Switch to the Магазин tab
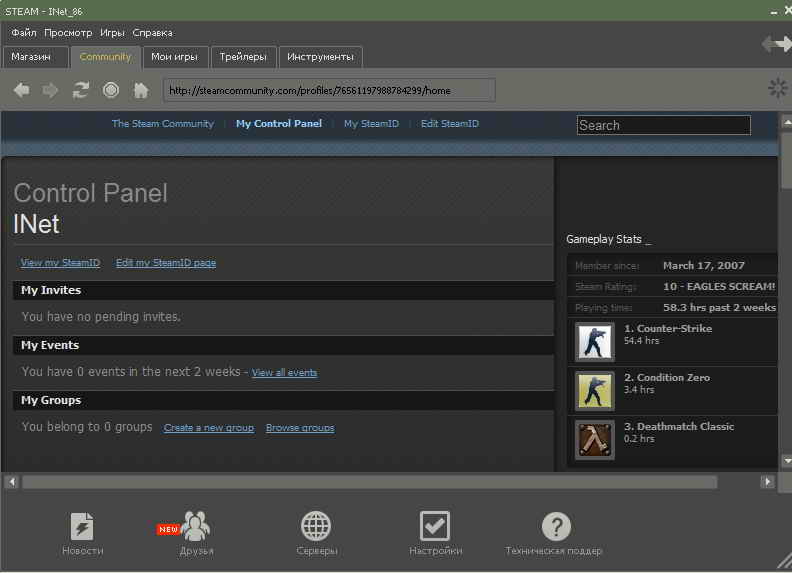 point(35,57)
